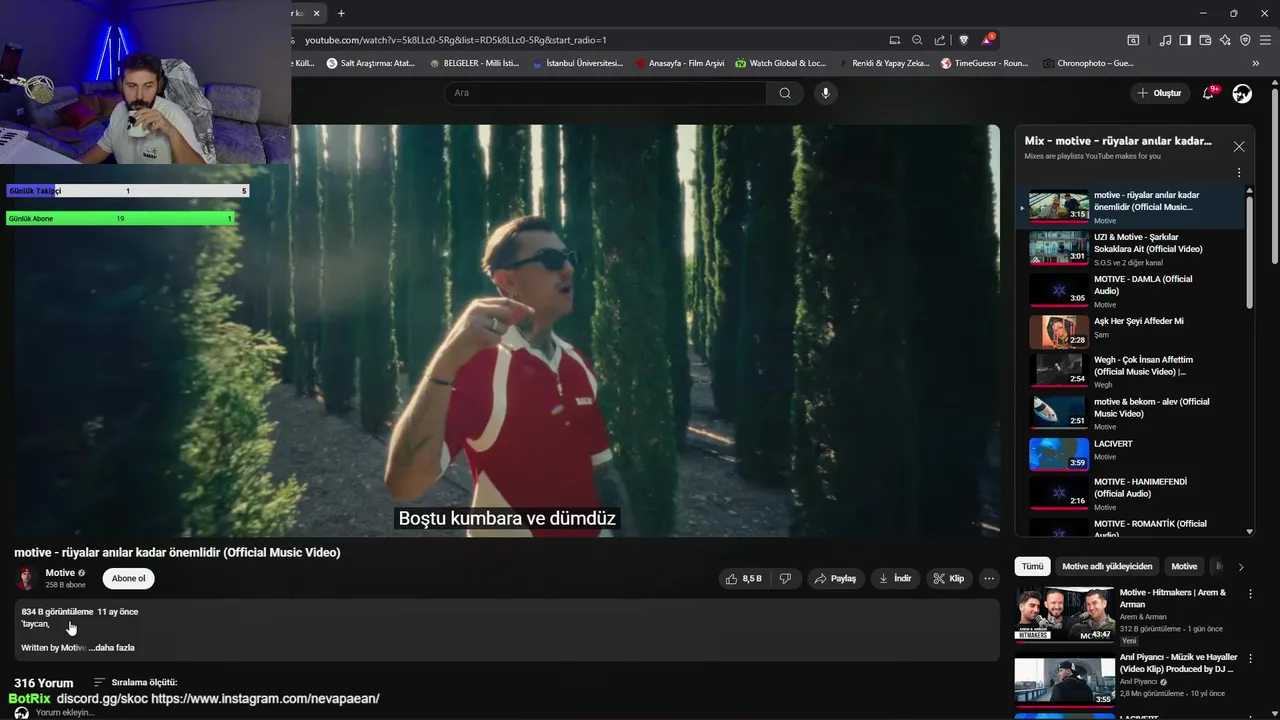Click the Klip clip button
1280x720 pixels.
point(948,578)
